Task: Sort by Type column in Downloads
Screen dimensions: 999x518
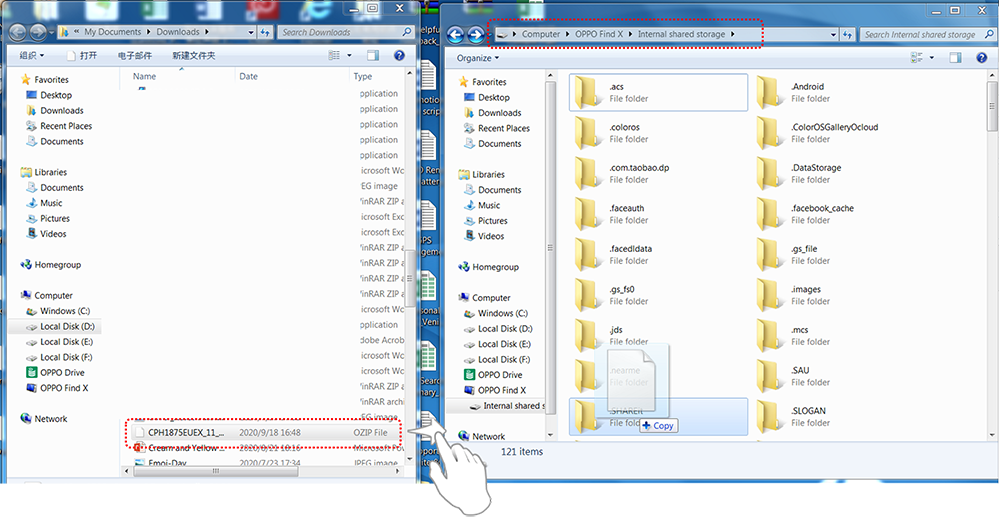Action: click(x=377, y=76)
